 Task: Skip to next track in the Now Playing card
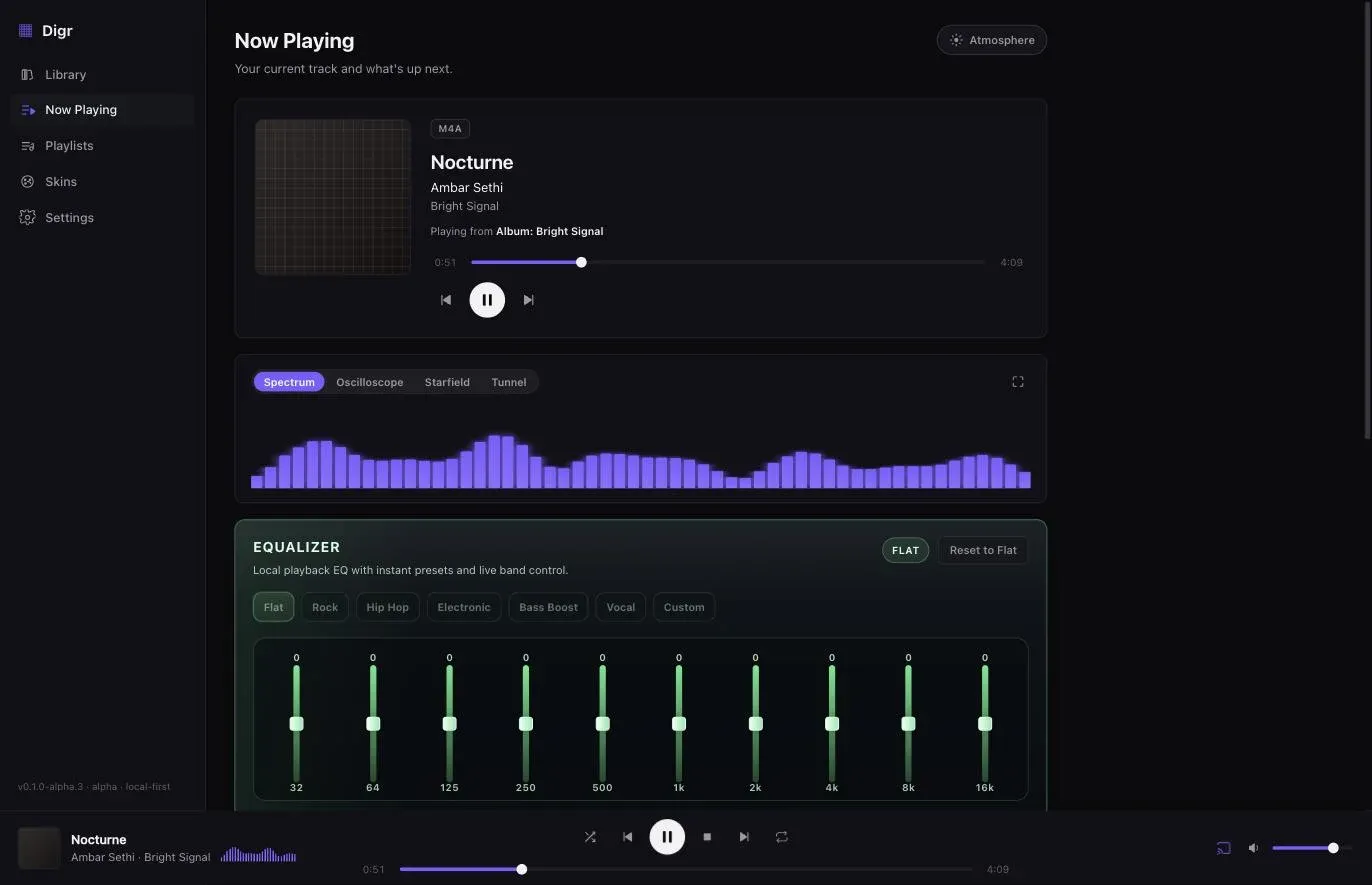529,300
